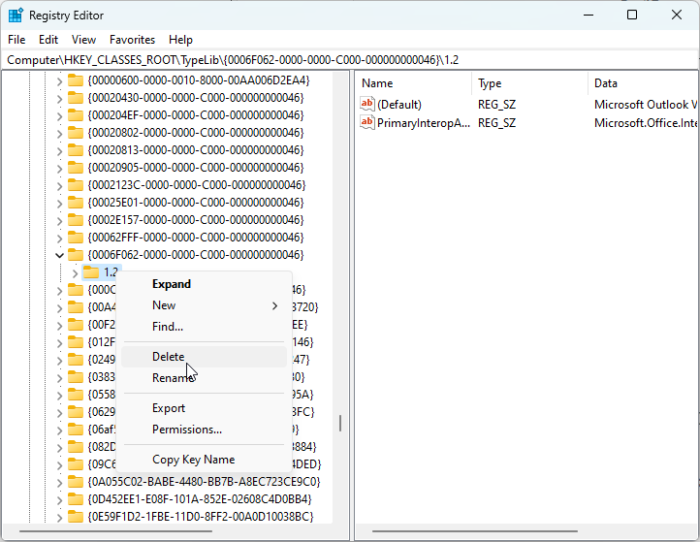The height and width of the screenshot is (542, 700).
Task: Open the View menu
Action: (x=83, y=40)
